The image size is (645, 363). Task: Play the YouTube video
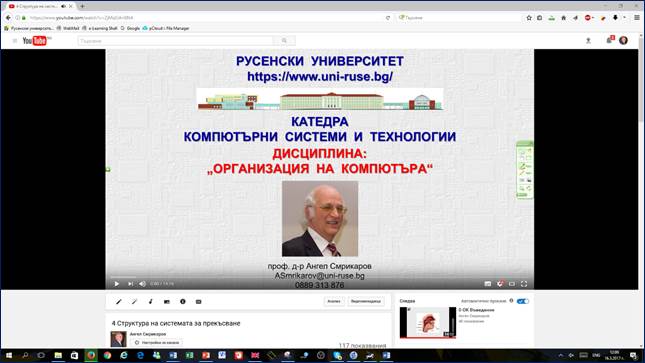[x=117, y=284]
